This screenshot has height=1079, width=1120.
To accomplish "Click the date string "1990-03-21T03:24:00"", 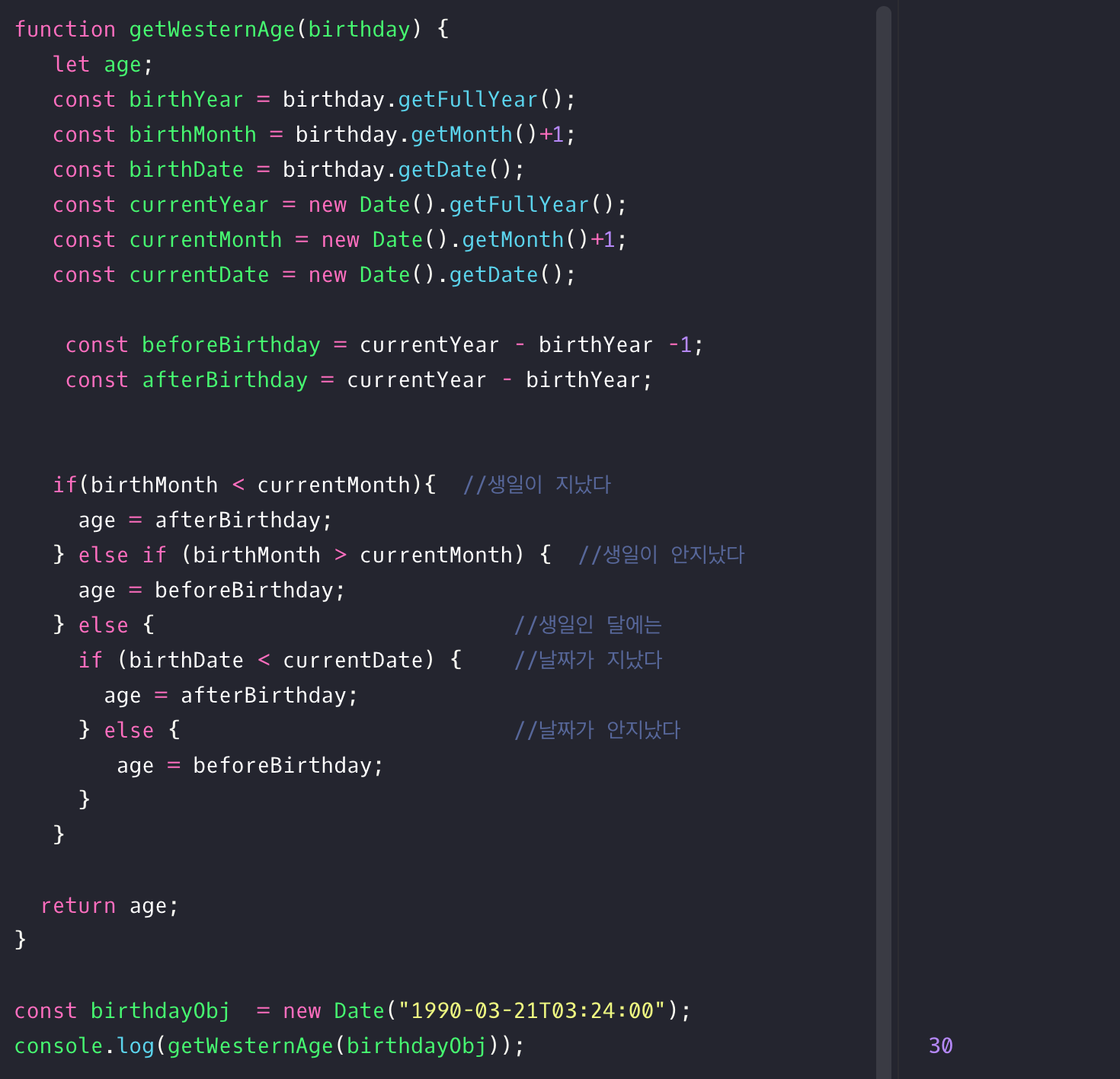I will tap(532, 1010).
